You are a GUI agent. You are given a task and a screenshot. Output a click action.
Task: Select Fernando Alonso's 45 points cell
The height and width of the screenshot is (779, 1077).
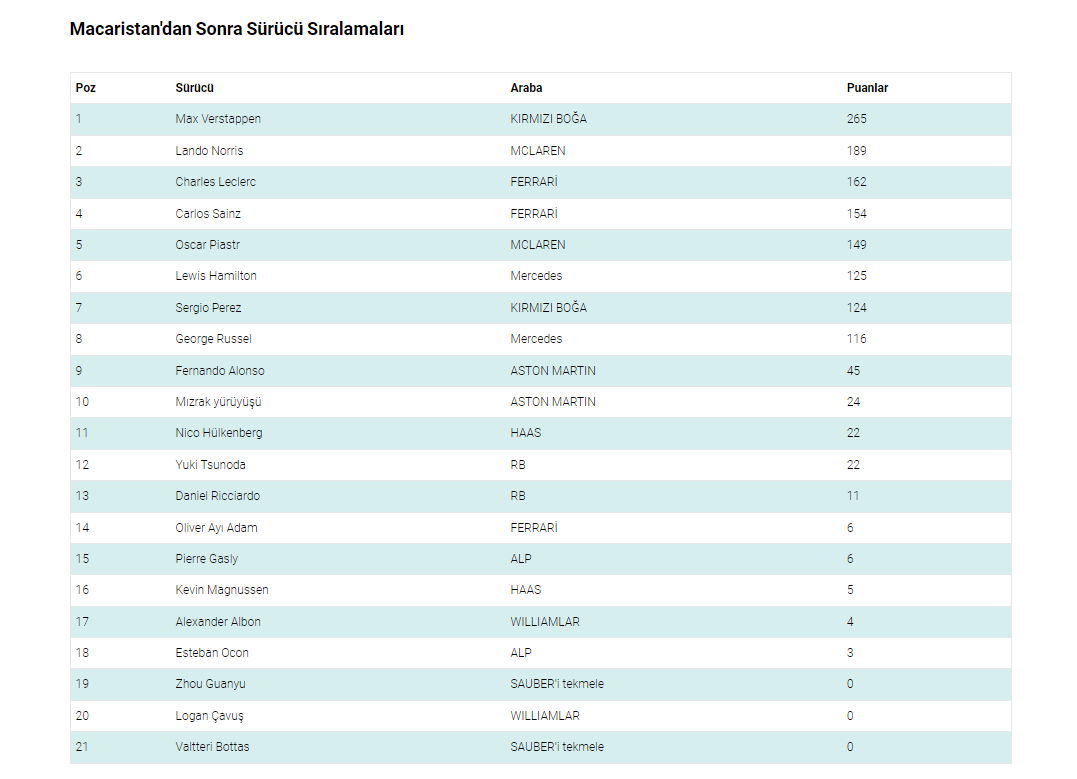coord(853,371)
